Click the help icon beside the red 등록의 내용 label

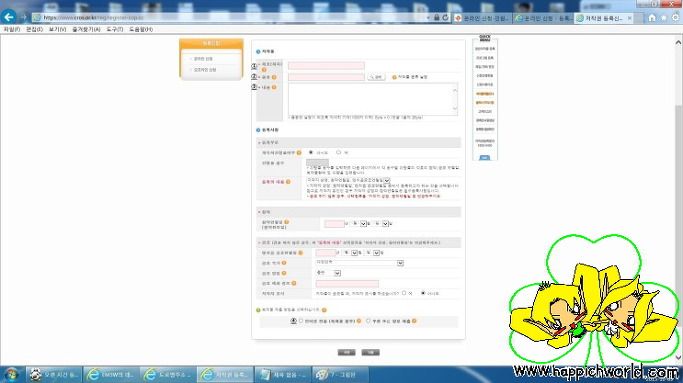tap(288, 182)
